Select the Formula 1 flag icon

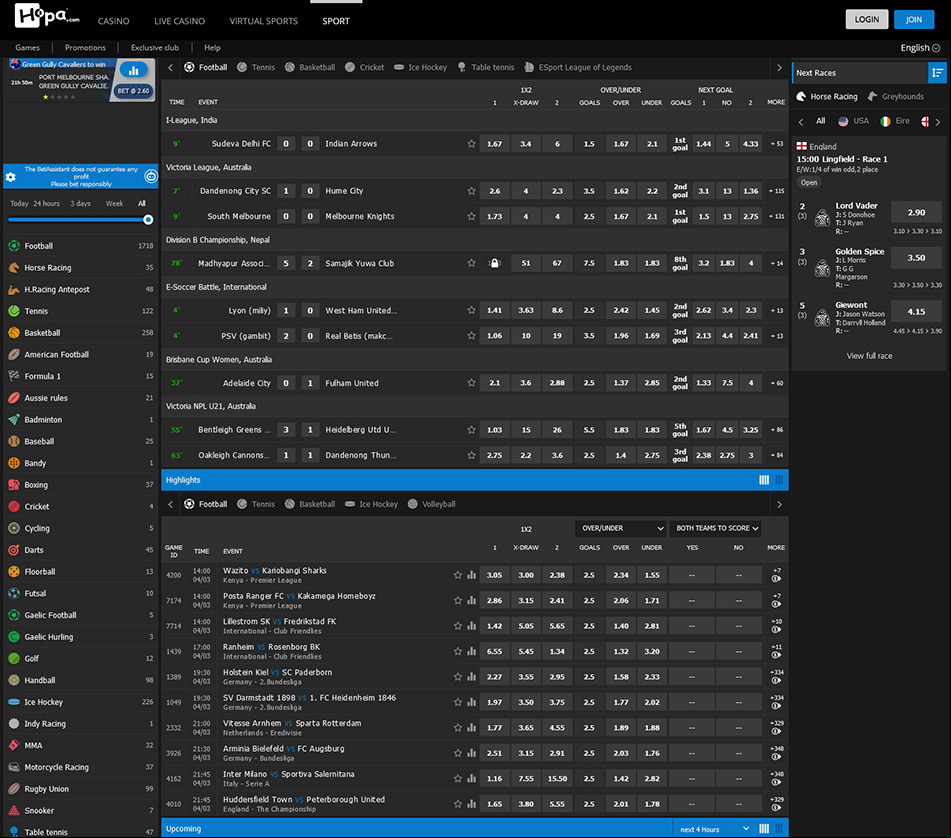point(14,376)
